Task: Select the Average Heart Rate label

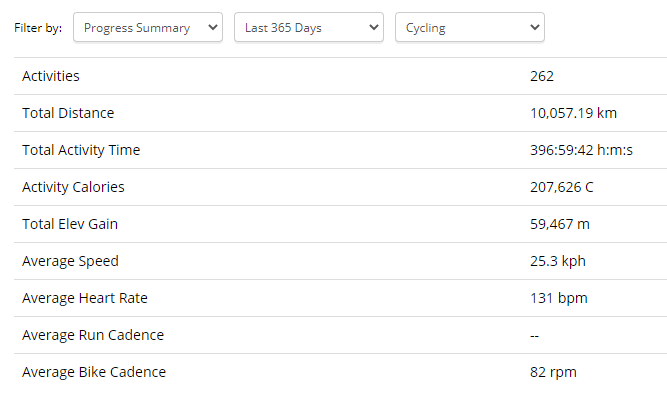Action: [84, 298]
